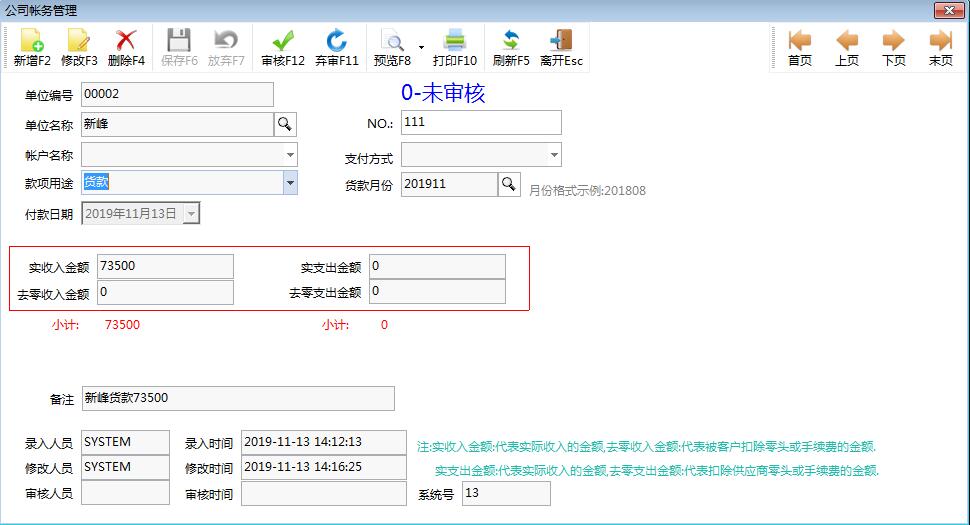Image resolution: width=970 pixels, height=525 pixels.
Task: Click the 实支出金额 field
Action: [437, 267]
